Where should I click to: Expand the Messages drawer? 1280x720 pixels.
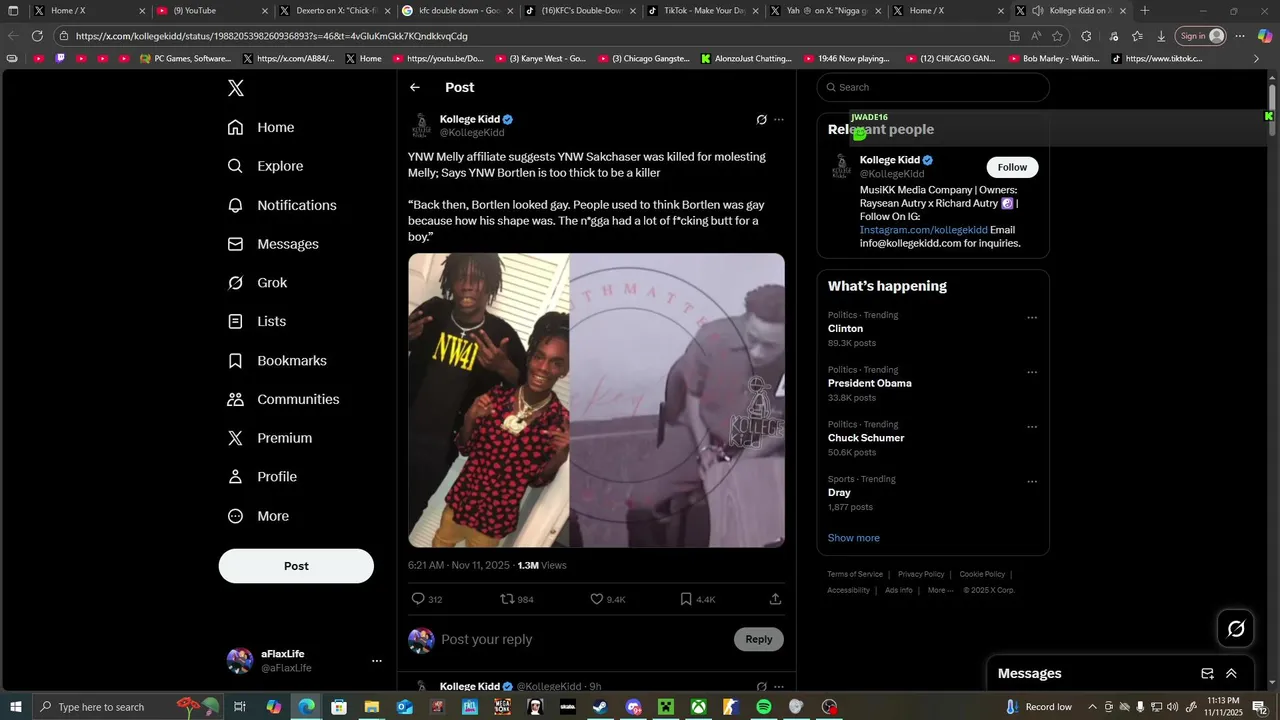point(1231,674)
